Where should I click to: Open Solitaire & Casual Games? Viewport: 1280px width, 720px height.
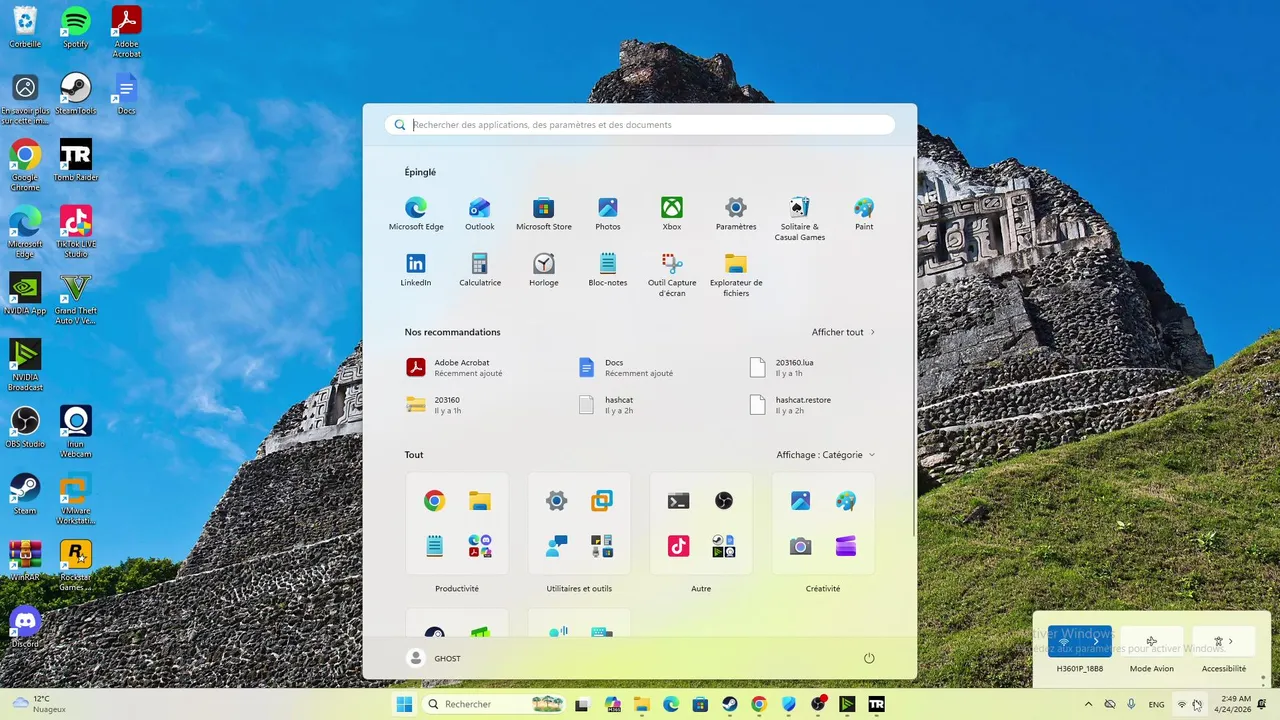(800, 219)
